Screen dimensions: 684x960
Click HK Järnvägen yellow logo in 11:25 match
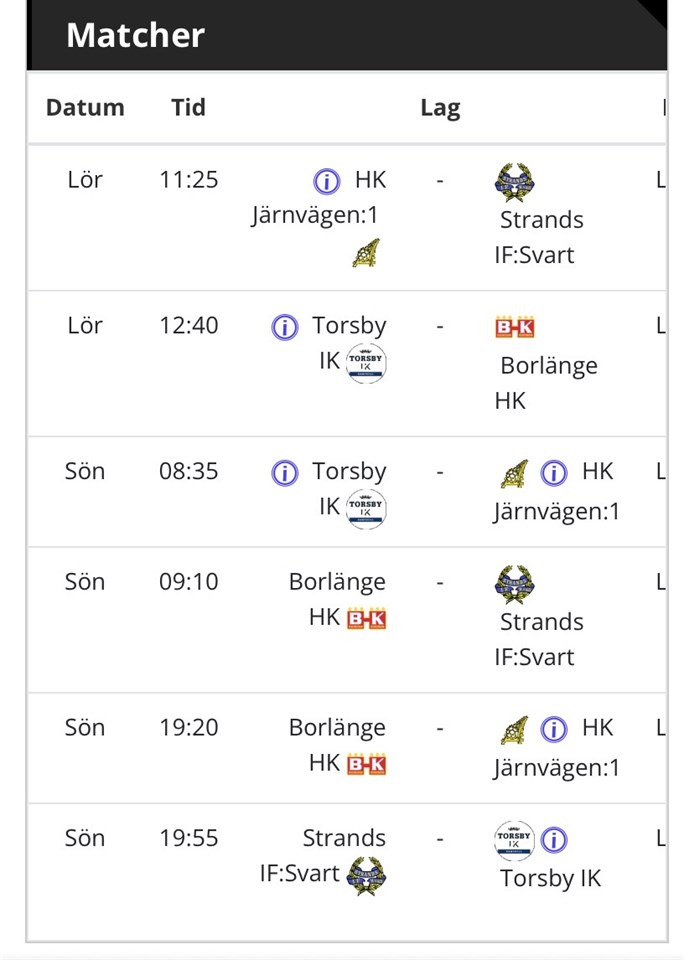[366, 253]
